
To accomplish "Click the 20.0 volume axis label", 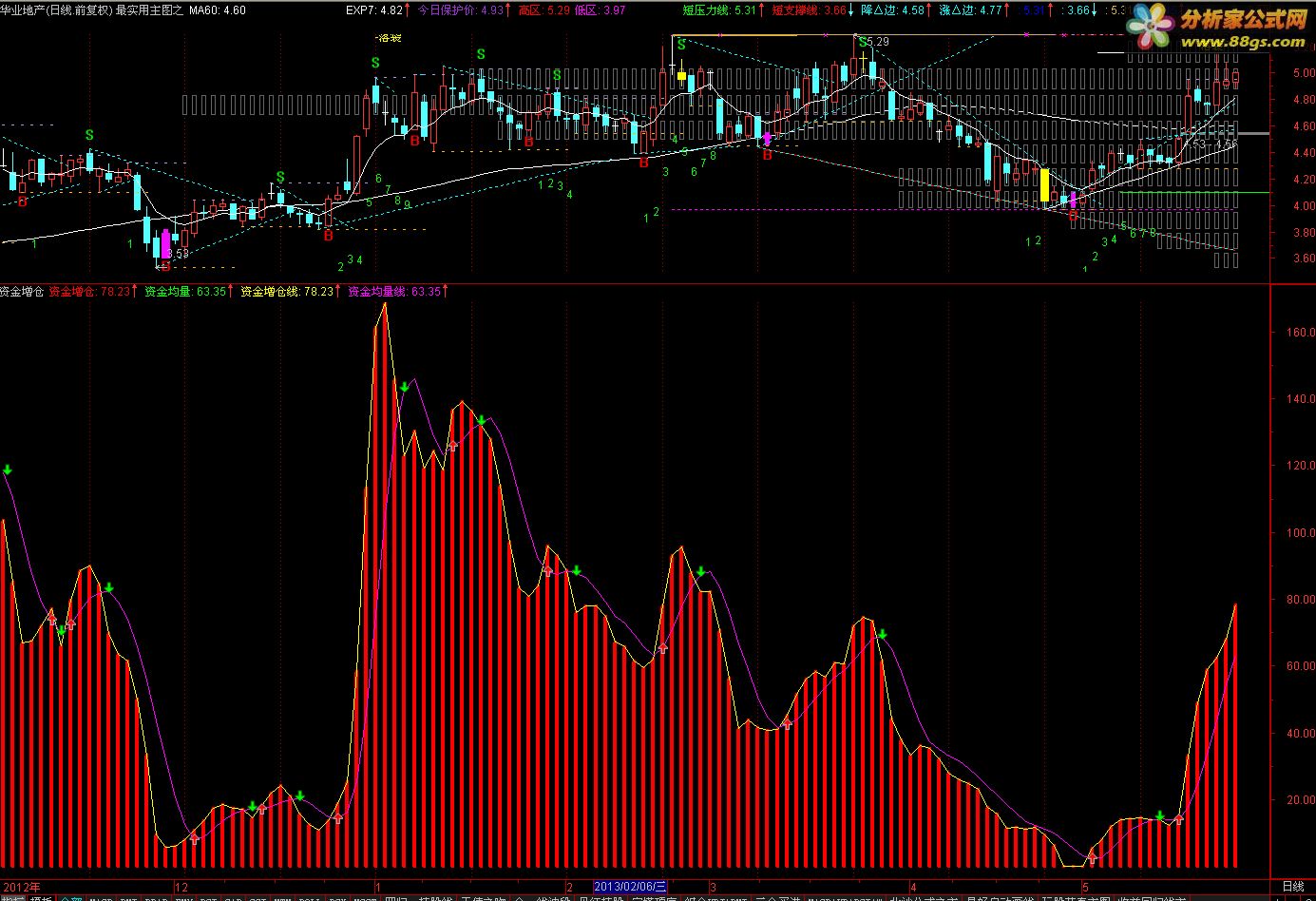I will (1303, 800).
